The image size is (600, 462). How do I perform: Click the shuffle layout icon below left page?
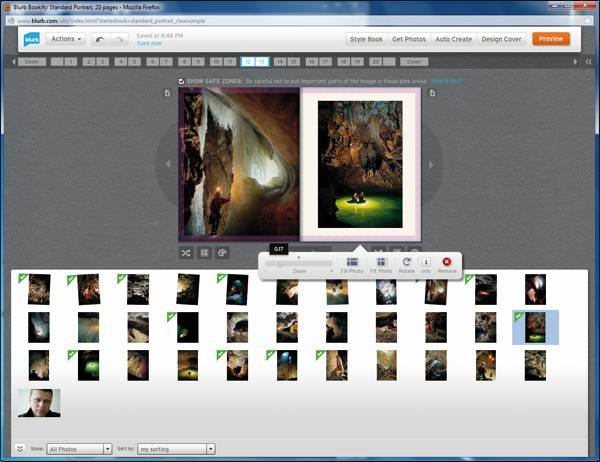point(186,253)
